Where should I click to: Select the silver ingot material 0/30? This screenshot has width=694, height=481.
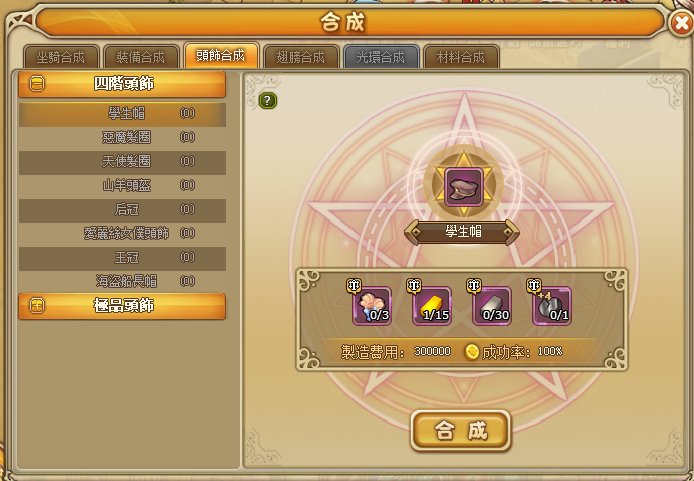coord(492,306)
